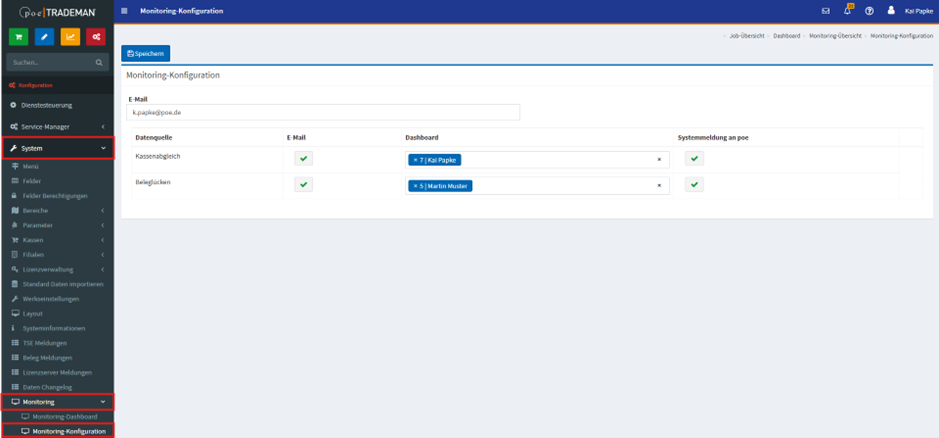Toggle Systemmeldung an poe for Beleglücken

[694, 185]
